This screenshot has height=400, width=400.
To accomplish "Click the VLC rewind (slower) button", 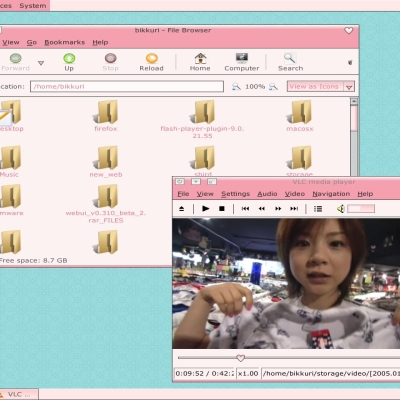I will tap(262, 209).
